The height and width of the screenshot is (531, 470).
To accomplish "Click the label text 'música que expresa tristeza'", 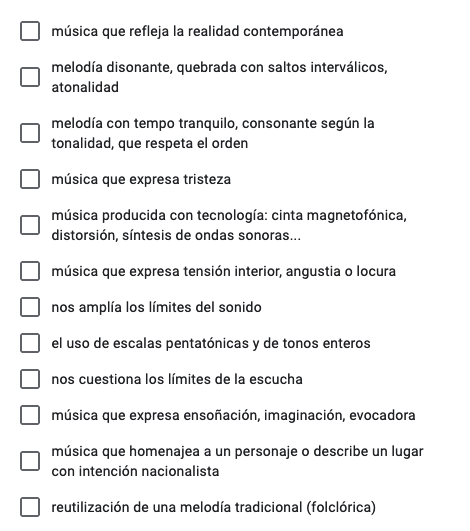I will pos(141,179).
